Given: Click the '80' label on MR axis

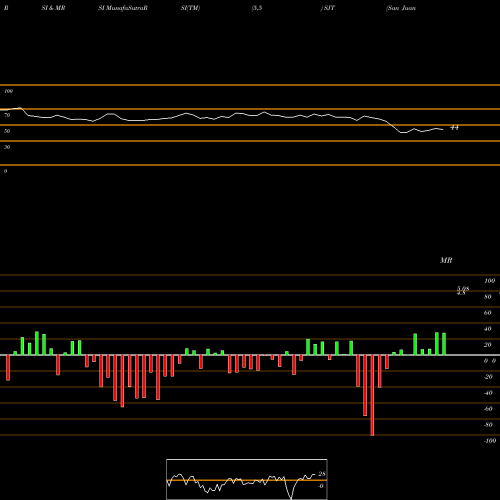Looking at the screenshot, I should 488,297.
